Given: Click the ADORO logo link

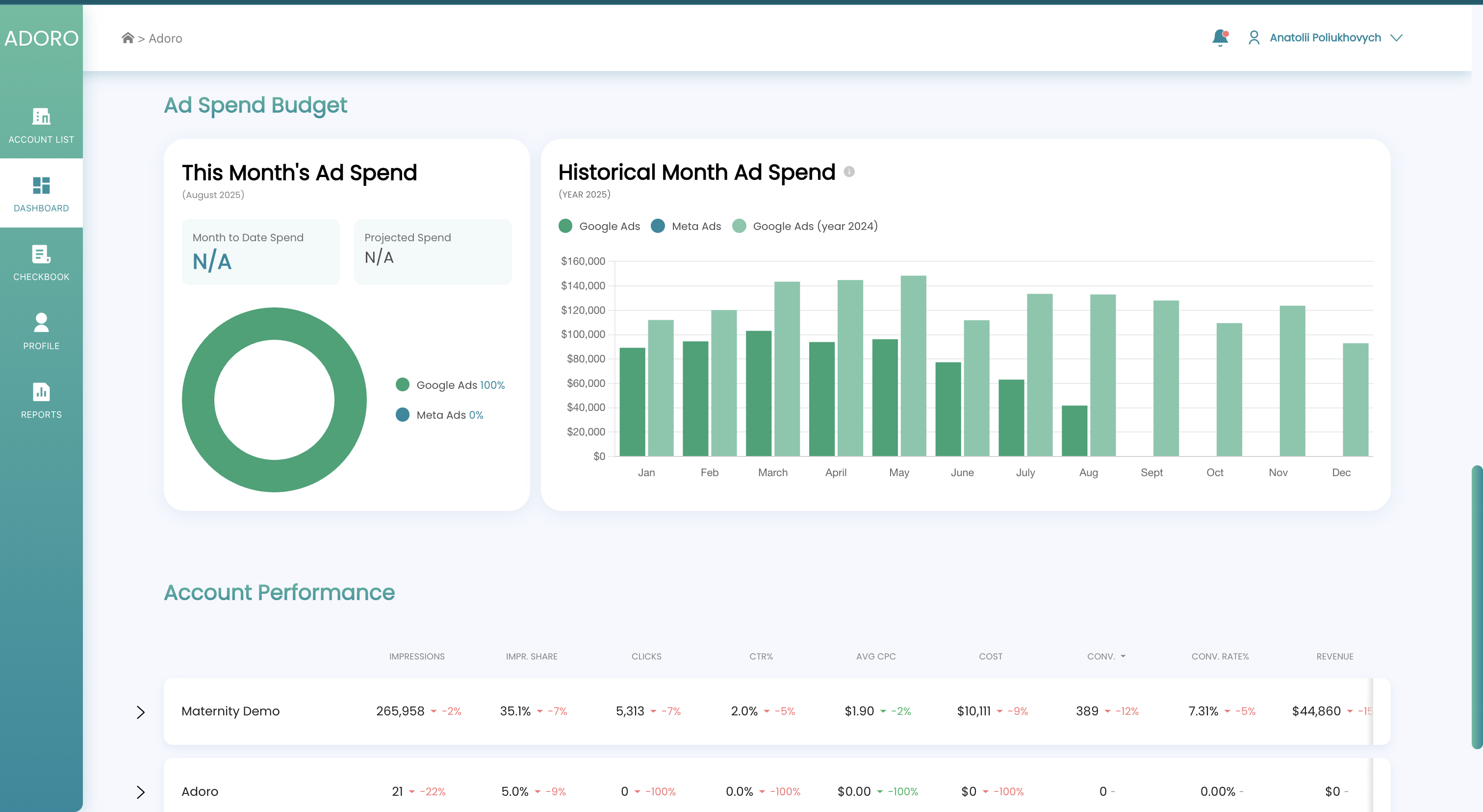Looking at the screenshot, I should tap(41, 38).
